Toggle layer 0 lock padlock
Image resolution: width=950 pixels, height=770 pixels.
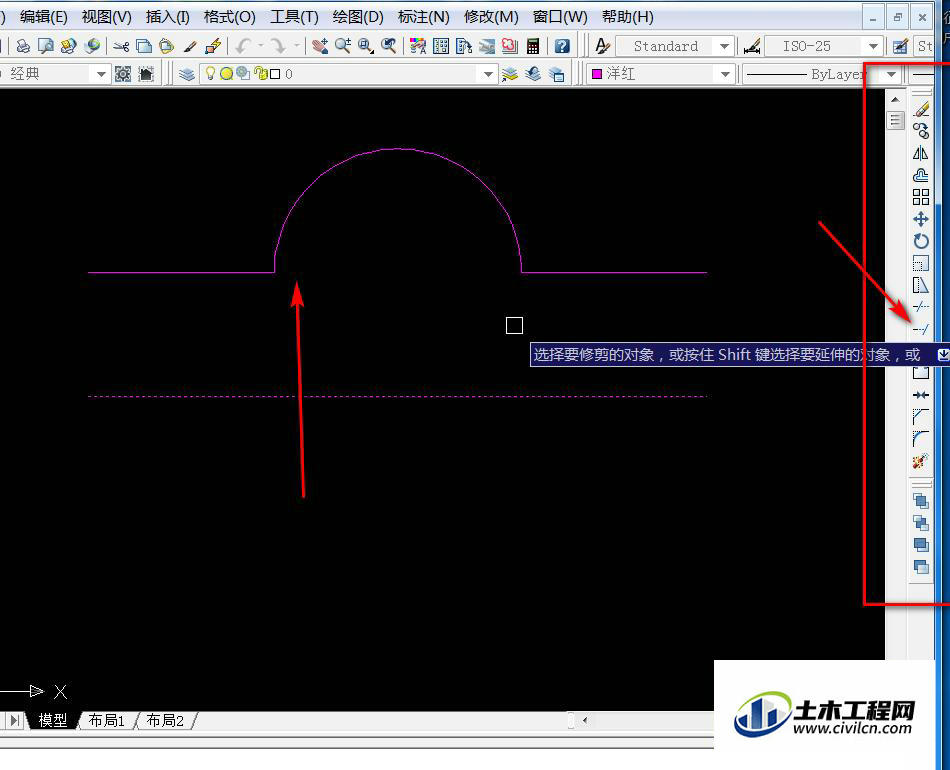[261, 73]
